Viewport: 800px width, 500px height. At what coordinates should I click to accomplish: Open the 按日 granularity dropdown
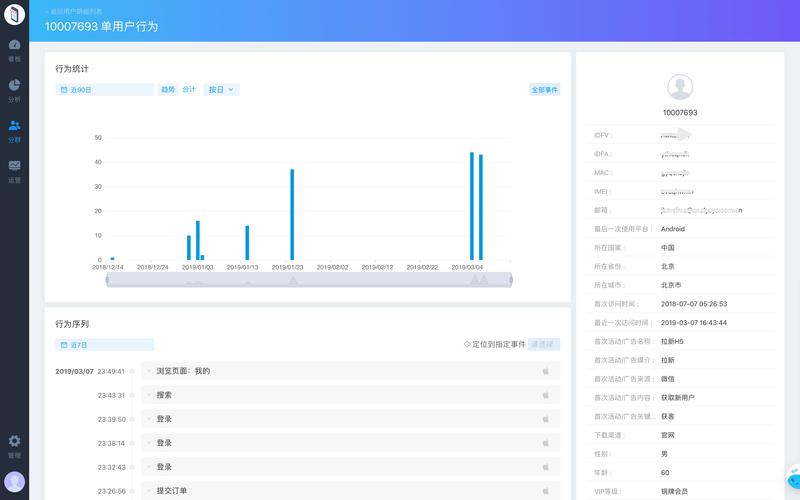[221, 90]
